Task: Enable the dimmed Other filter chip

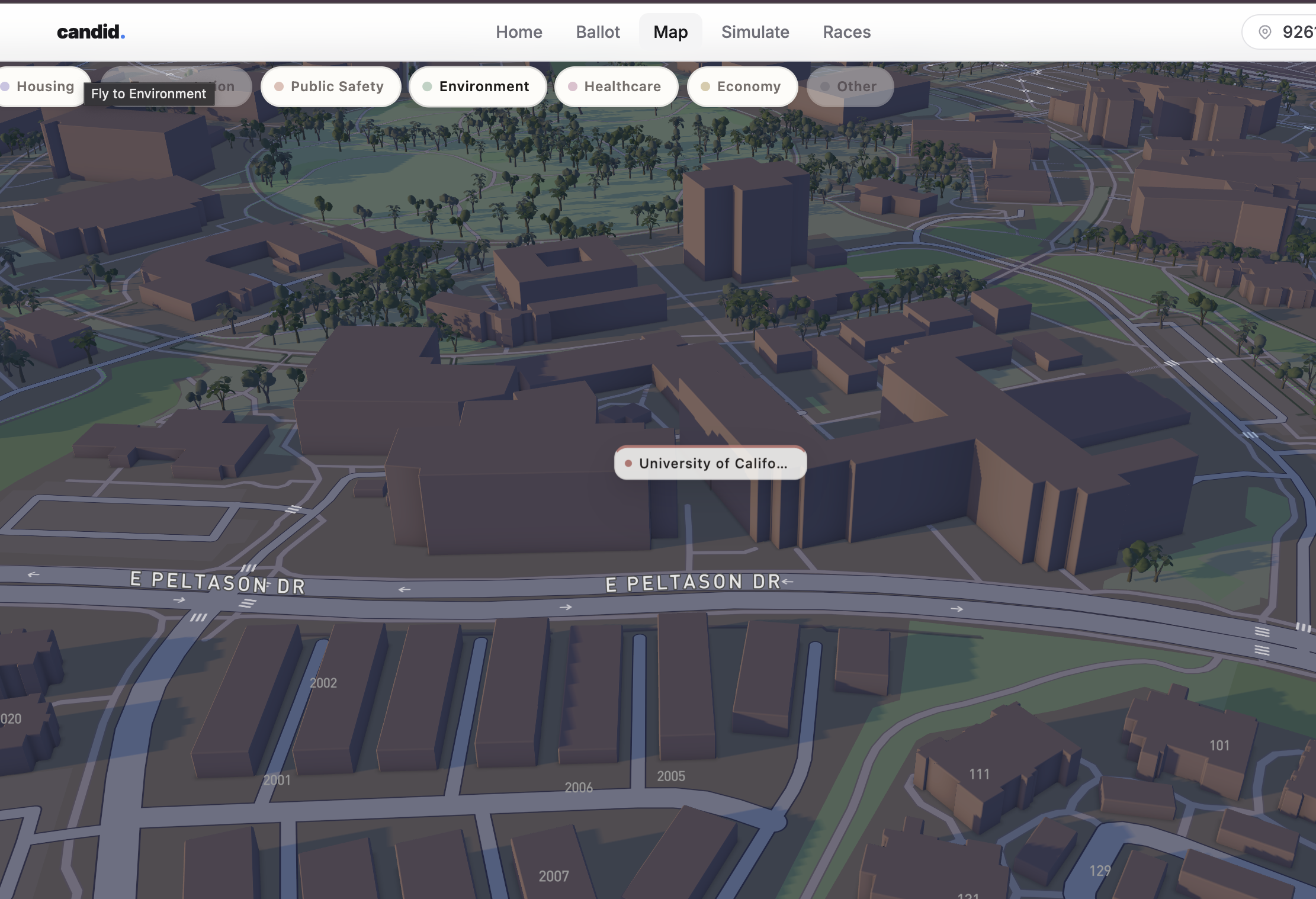Action: 850,86
